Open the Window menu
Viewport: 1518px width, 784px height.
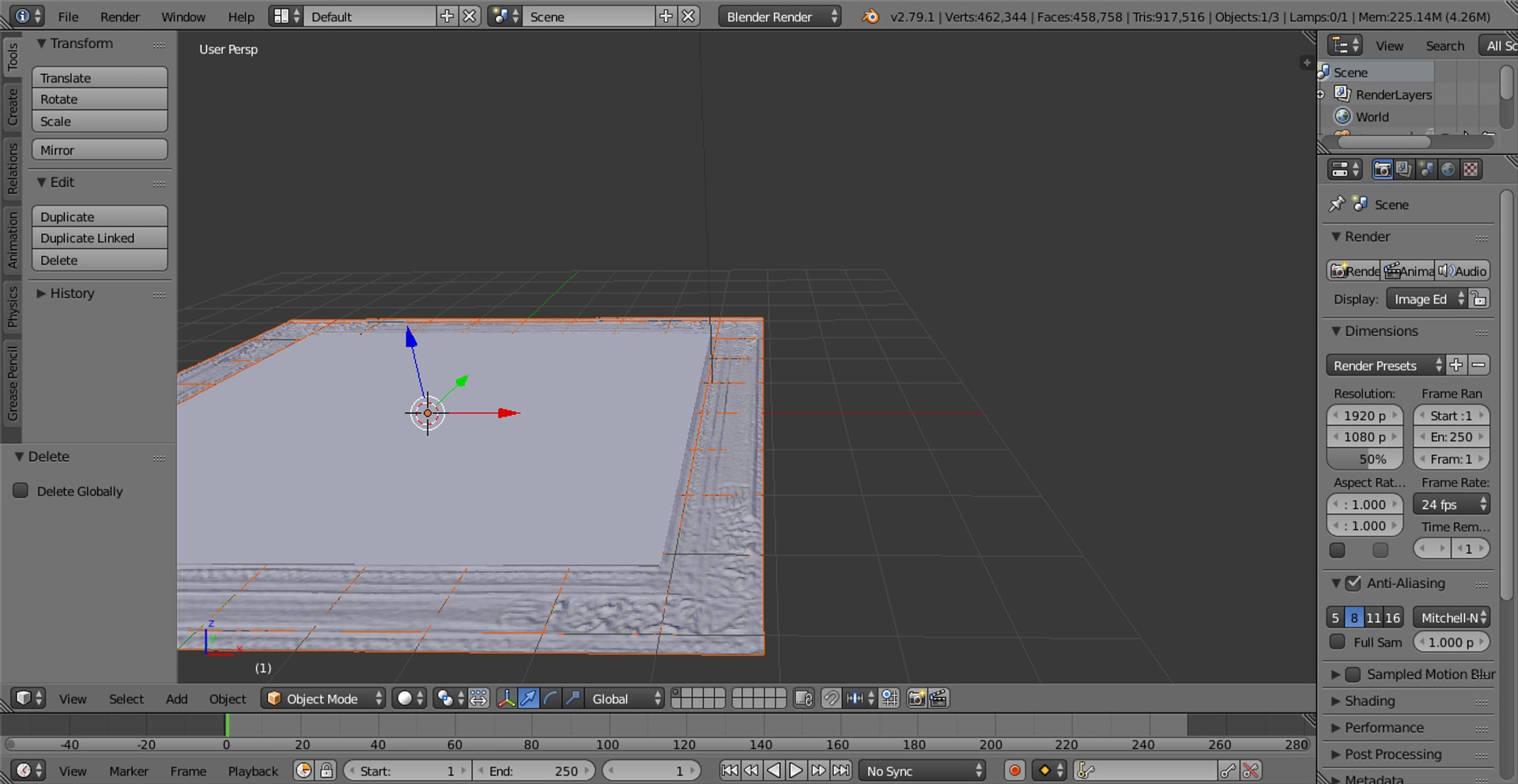[x=183, y=17]
